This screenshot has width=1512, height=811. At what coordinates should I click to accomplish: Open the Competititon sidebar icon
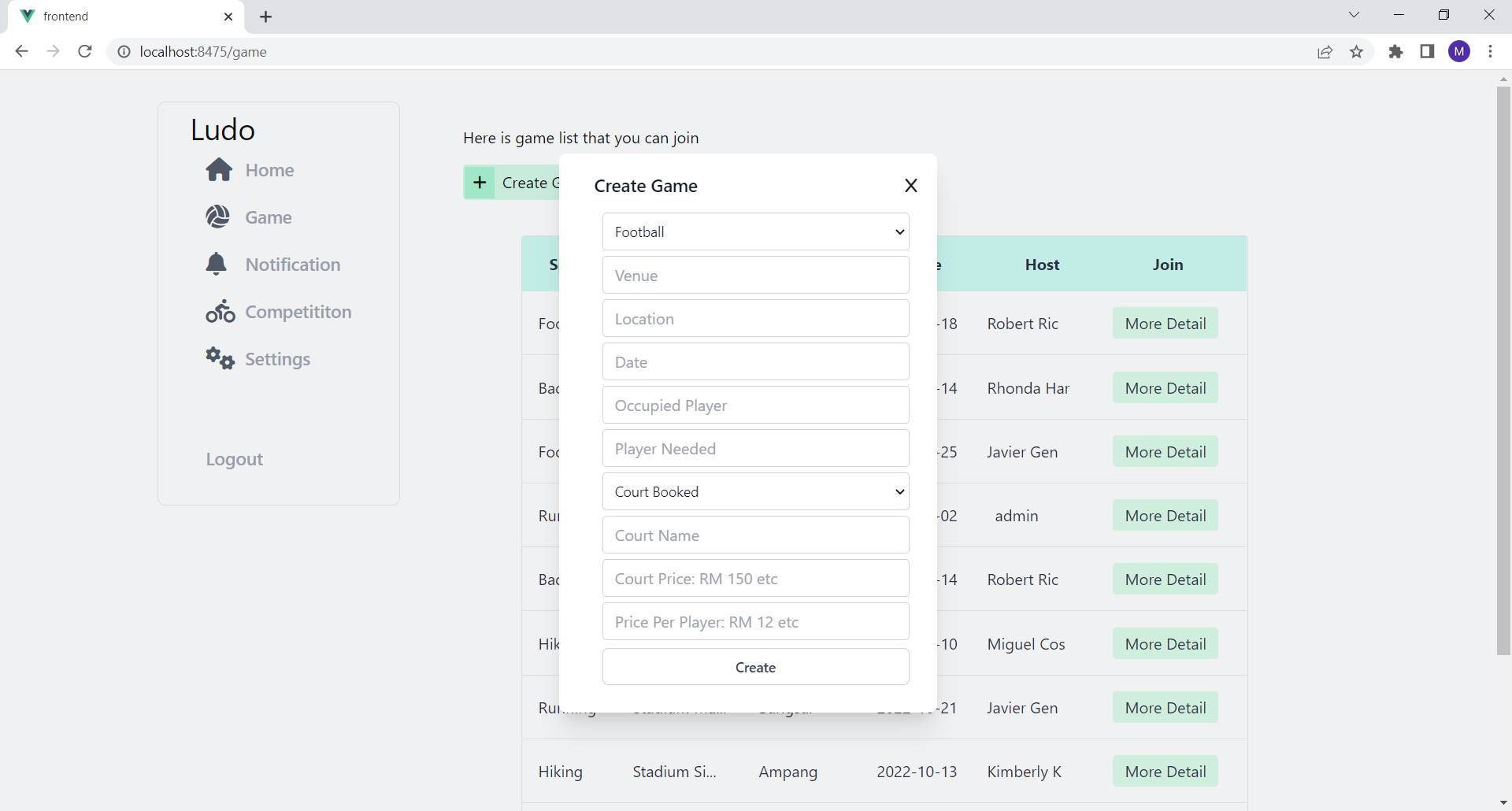[x=220, y=311]
